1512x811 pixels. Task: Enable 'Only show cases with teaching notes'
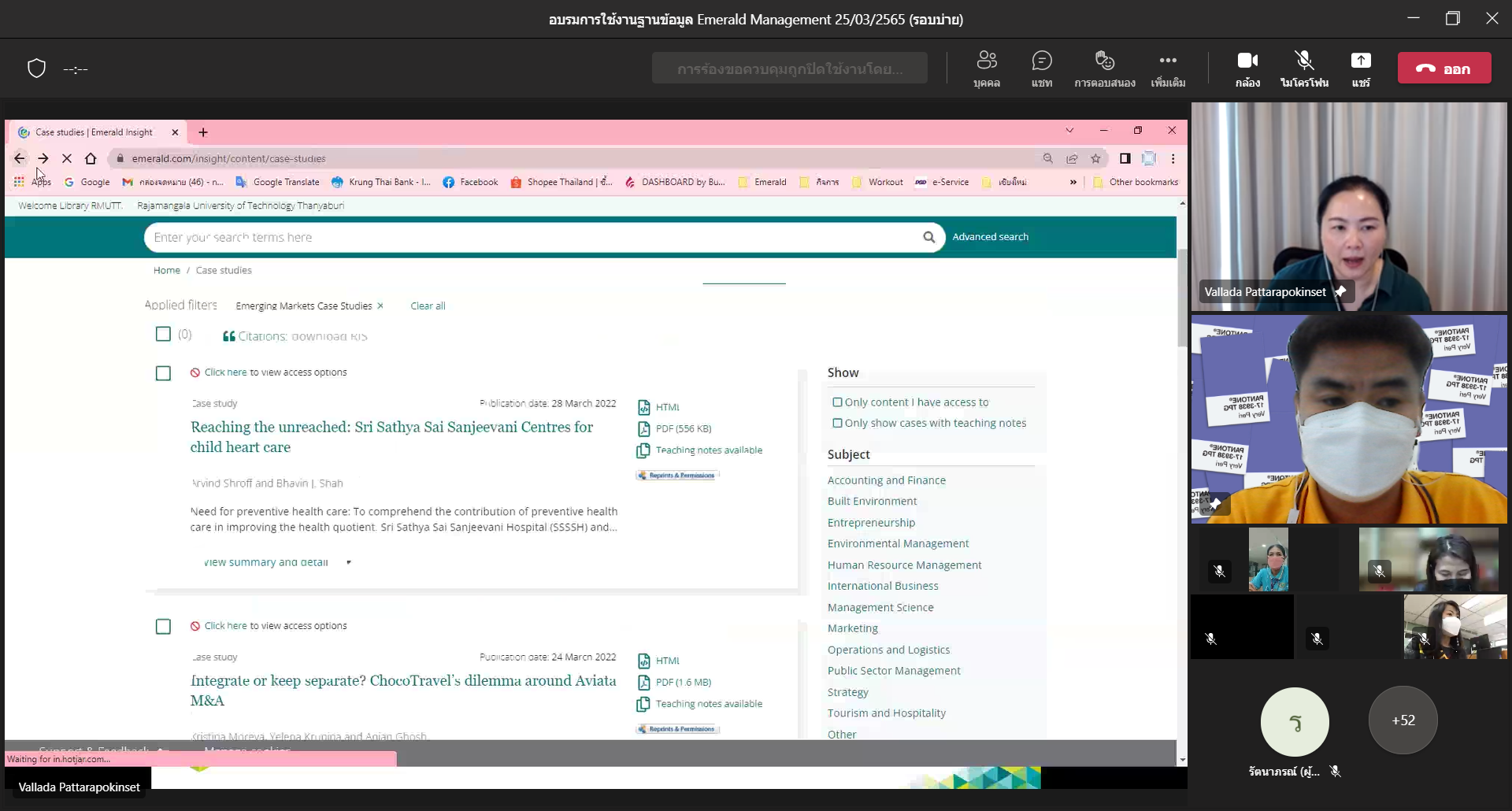click(838, 424)
